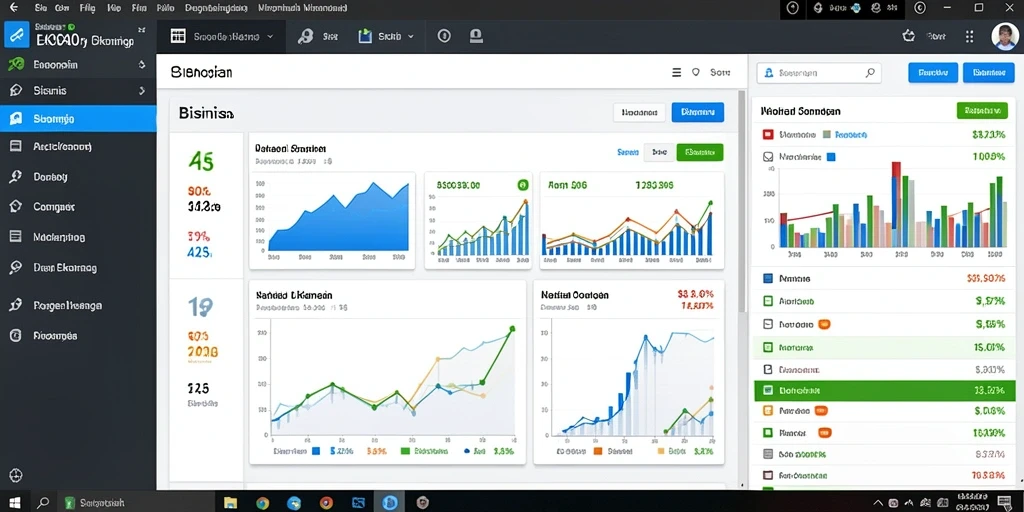Click the circular icon in the title bar
Screen dimensions: 1024x512
click(793, 8)
